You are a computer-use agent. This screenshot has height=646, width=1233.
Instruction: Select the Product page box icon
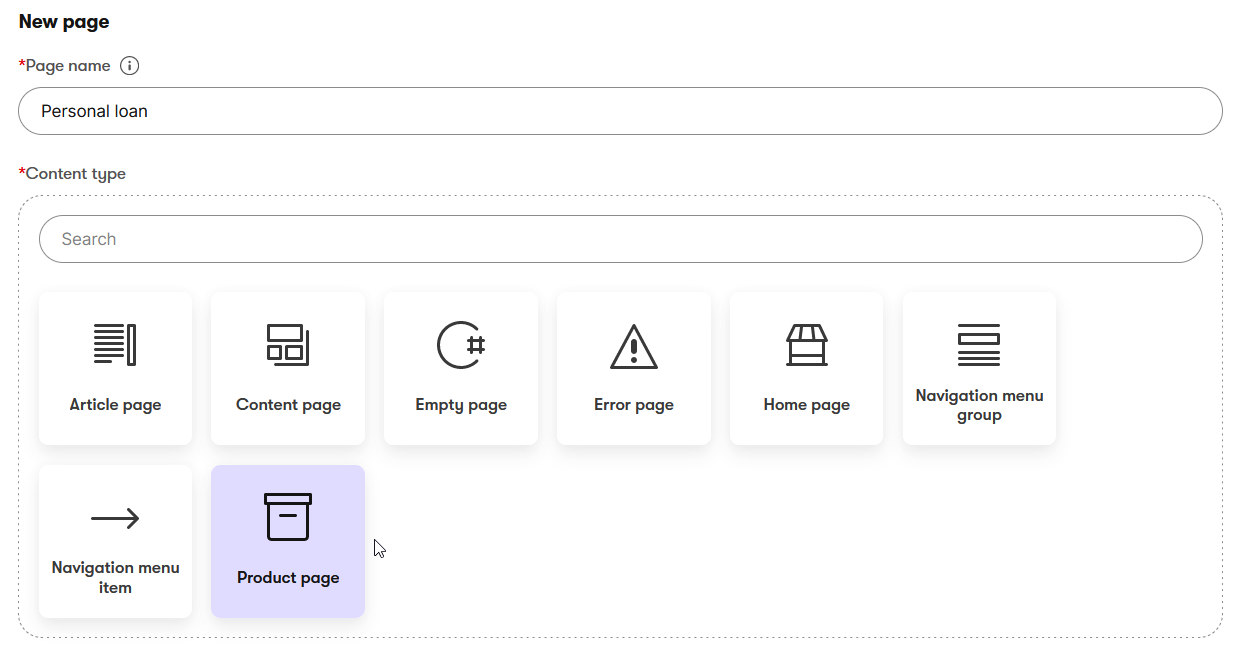(x=288, y=517)
